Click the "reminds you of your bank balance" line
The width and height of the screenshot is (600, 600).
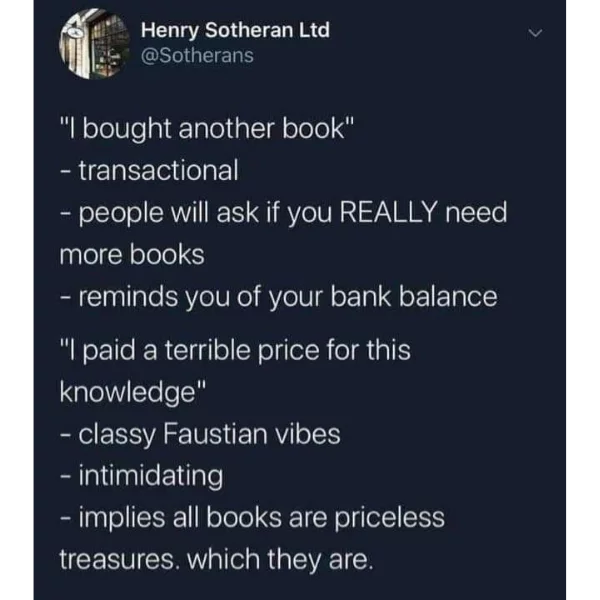tap(288, 298)
